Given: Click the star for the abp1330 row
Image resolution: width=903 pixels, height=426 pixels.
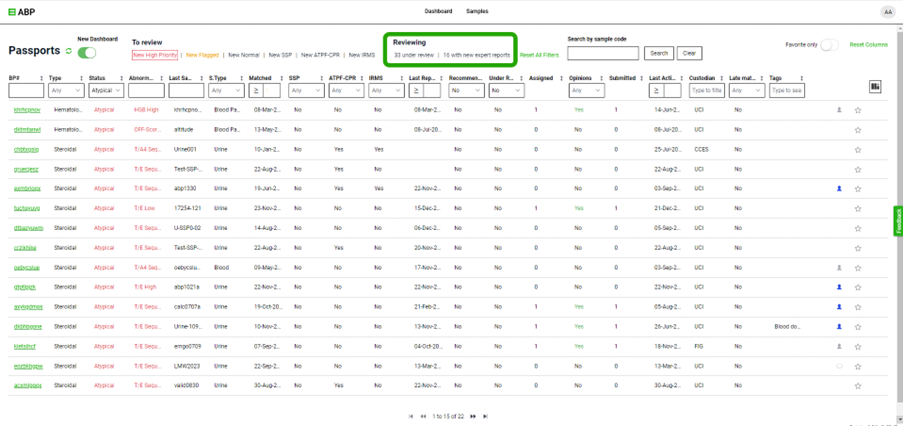Looking at the screenshot, I should click(858, 189).
